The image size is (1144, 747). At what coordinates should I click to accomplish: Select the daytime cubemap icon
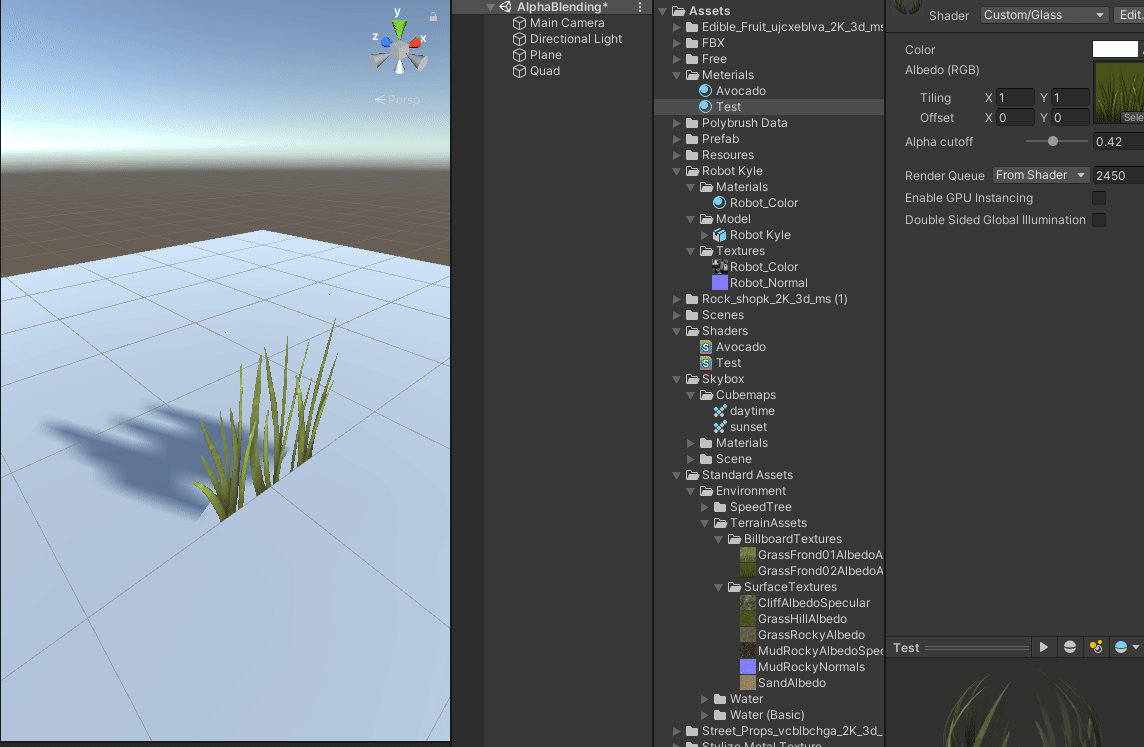click(720, 411)
